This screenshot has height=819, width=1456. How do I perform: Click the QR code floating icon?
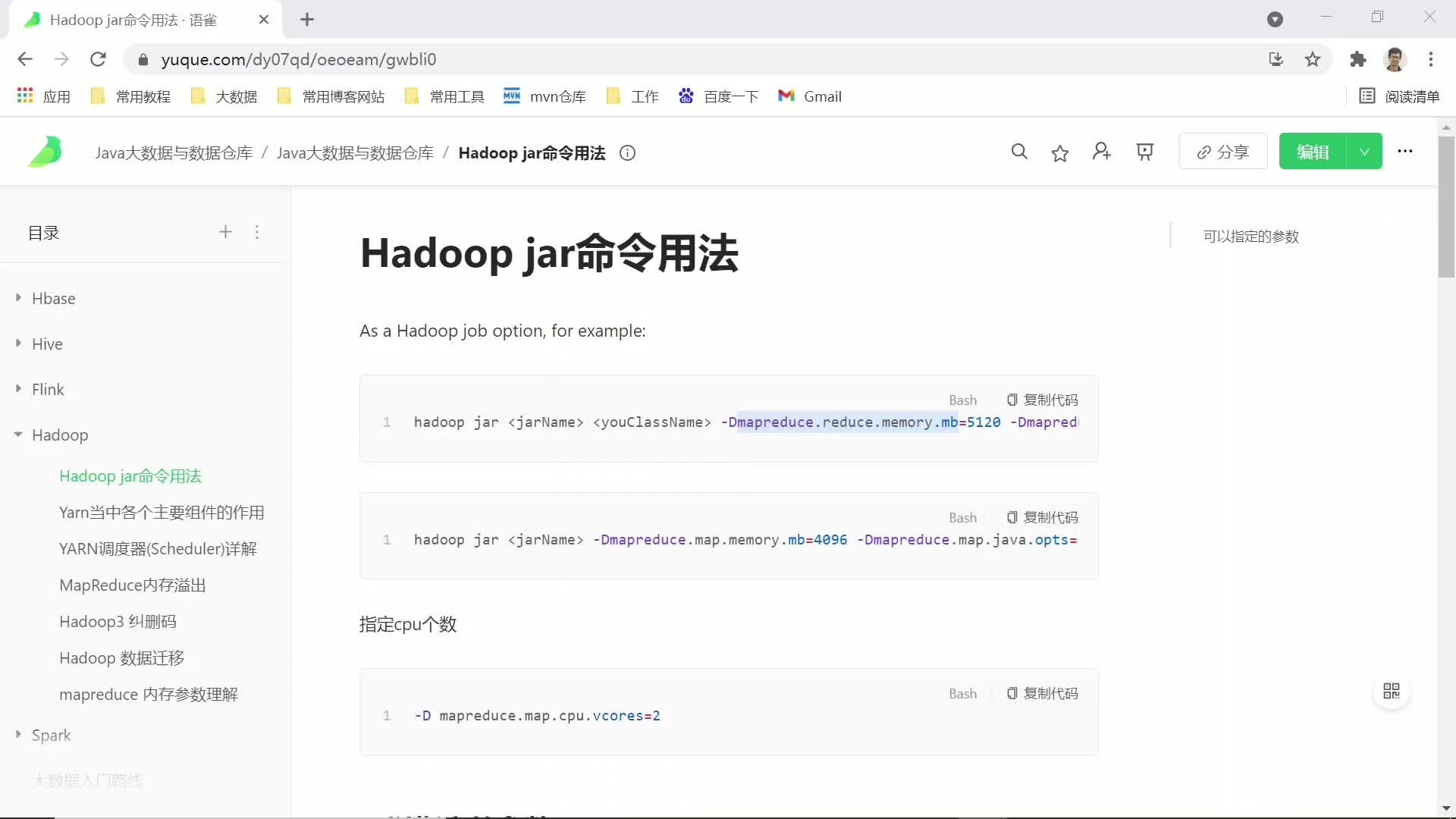tap(1392, 691)
